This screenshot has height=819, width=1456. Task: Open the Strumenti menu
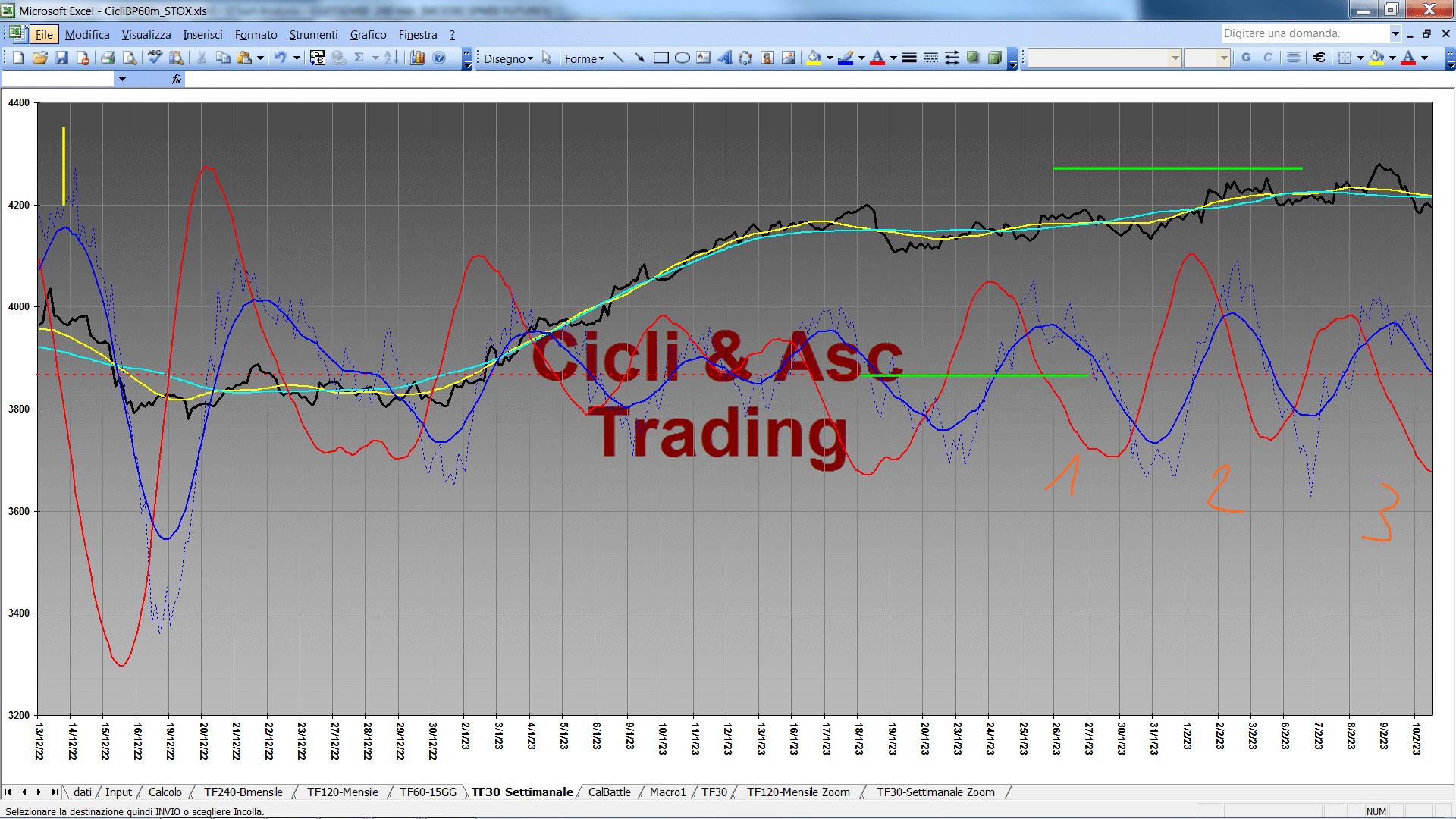(313, 35)
